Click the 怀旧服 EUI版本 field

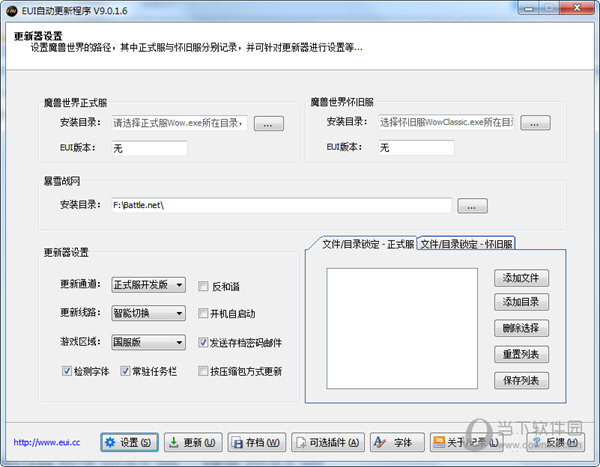[416, 147]
